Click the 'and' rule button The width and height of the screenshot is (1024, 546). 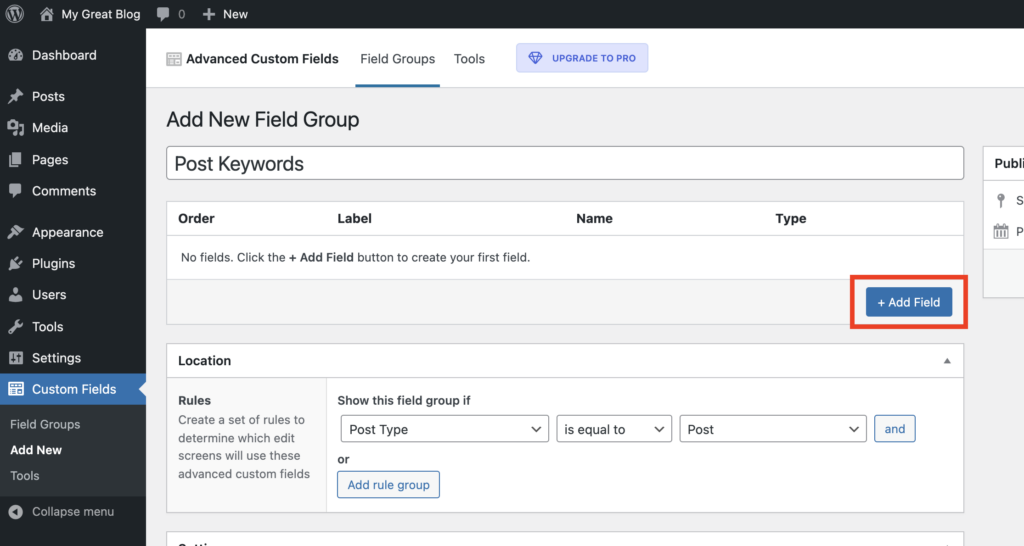895,429
